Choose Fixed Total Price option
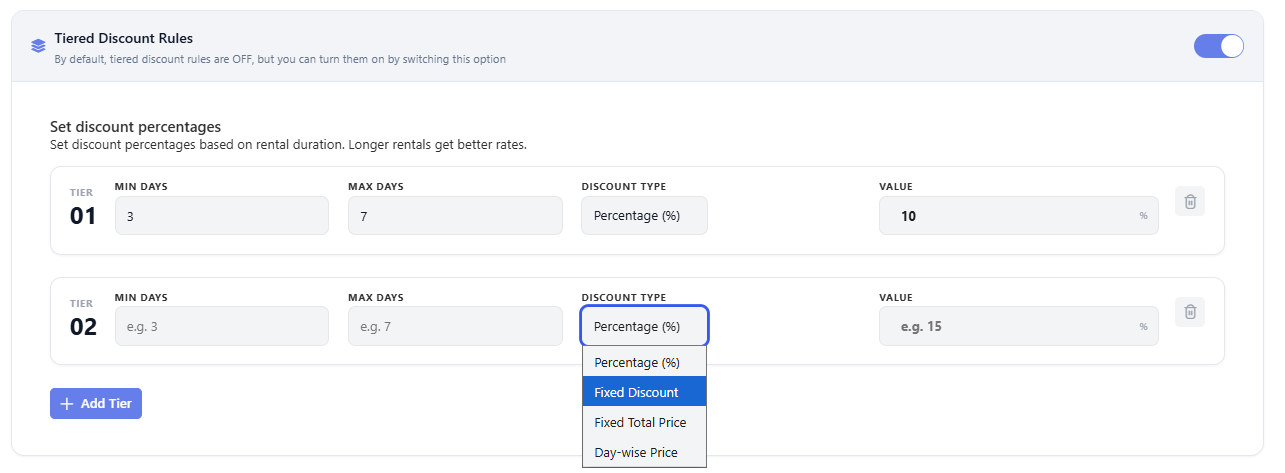The width and height of the screenshot is (1285, 473). click(644, 422)
